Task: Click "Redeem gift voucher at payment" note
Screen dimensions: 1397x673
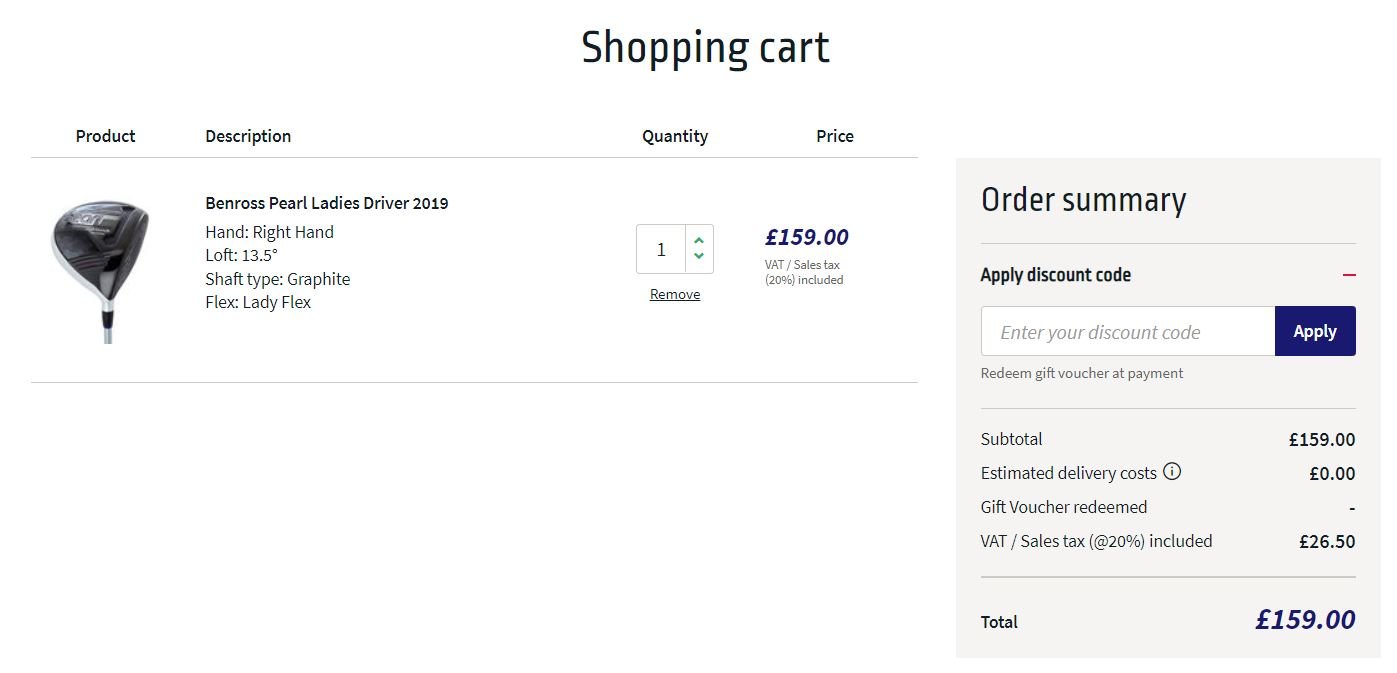Action: 1082,373
